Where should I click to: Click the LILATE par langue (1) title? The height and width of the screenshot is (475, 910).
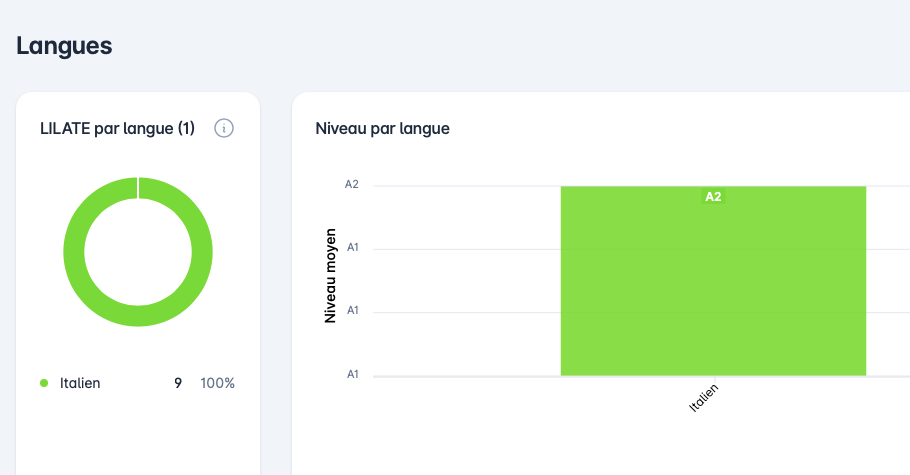click(117, 128)
